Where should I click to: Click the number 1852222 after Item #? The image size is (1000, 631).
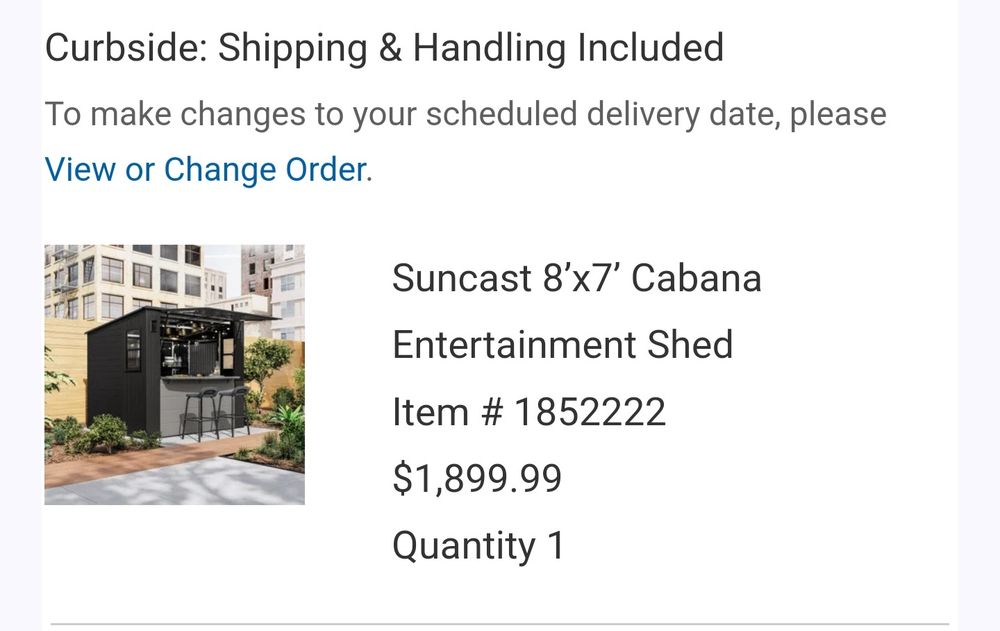(x=590, y=412)
